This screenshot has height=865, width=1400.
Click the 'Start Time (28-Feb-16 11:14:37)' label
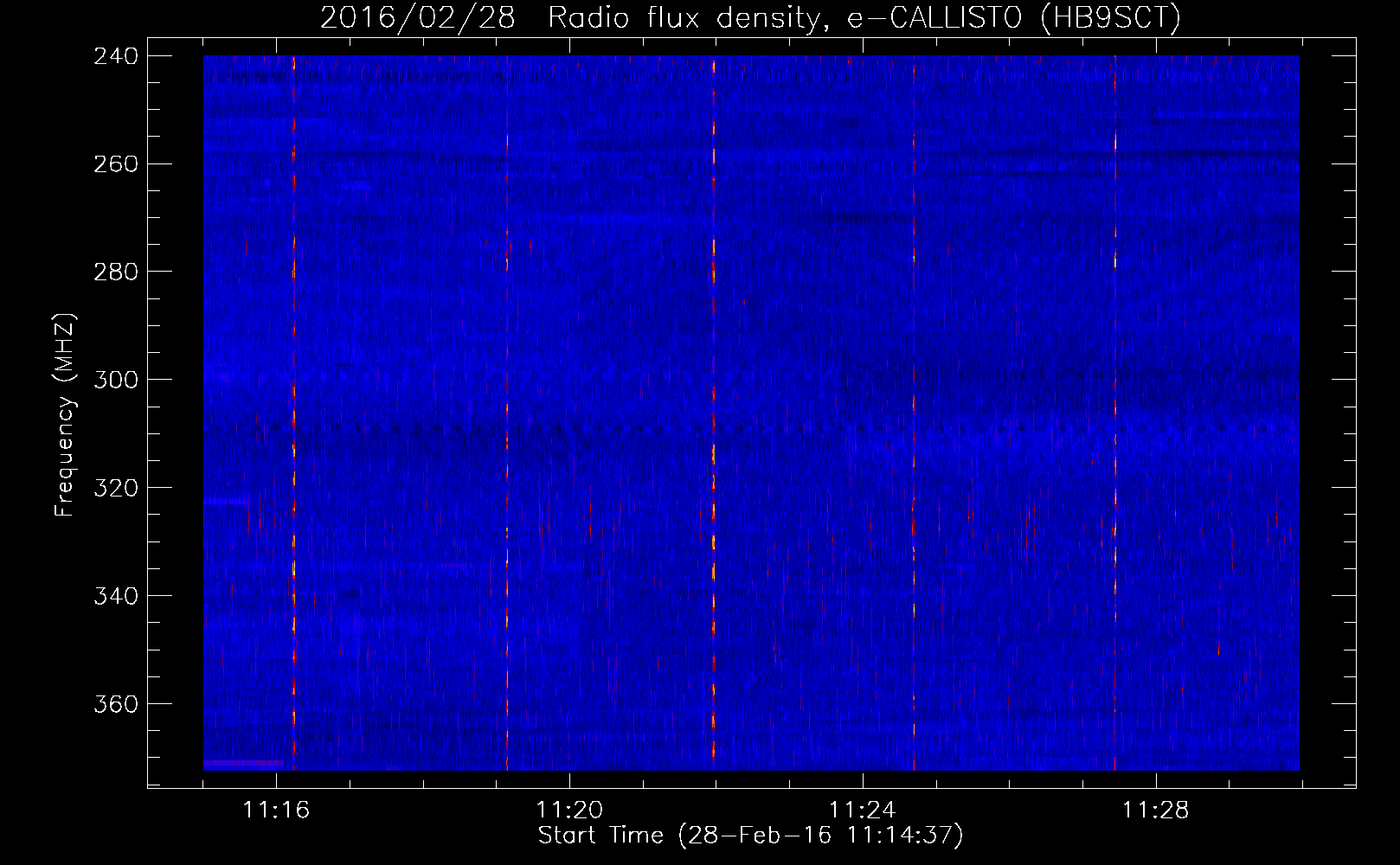(x=750, y=836)
